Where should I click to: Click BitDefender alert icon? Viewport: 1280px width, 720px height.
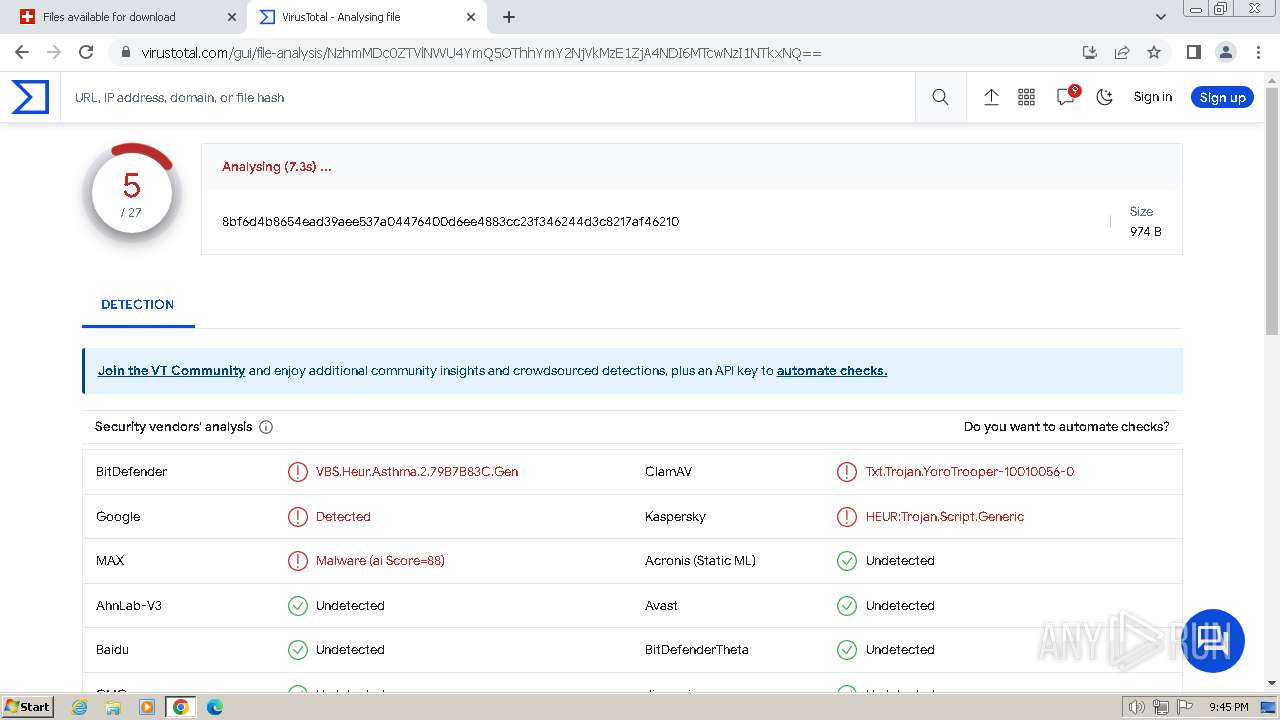point(298,472)
